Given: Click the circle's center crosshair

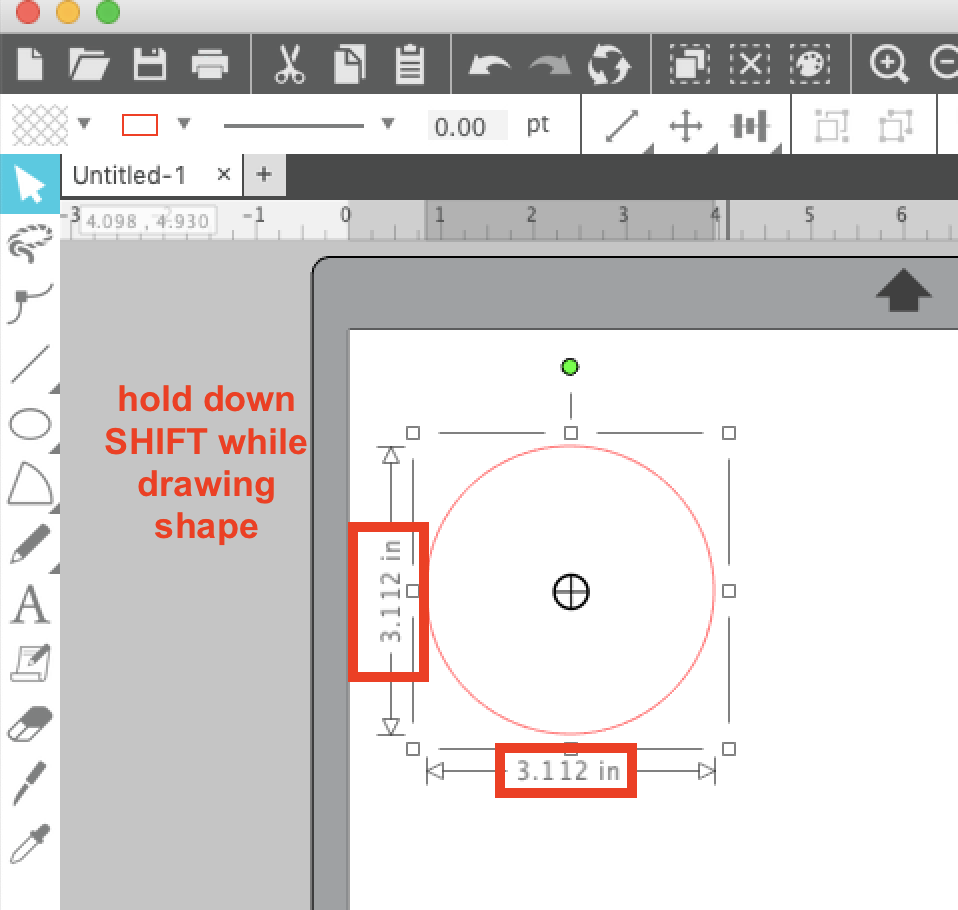Looking at the screenshot, I should click(x=571, y=592).
